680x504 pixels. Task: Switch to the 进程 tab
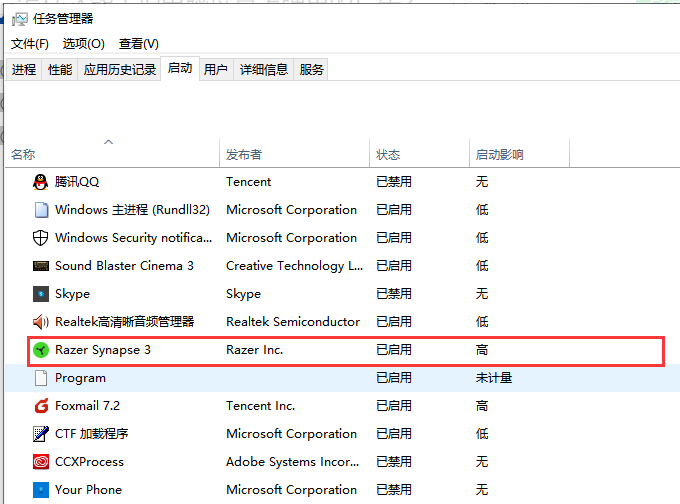(x=24, y=70)
